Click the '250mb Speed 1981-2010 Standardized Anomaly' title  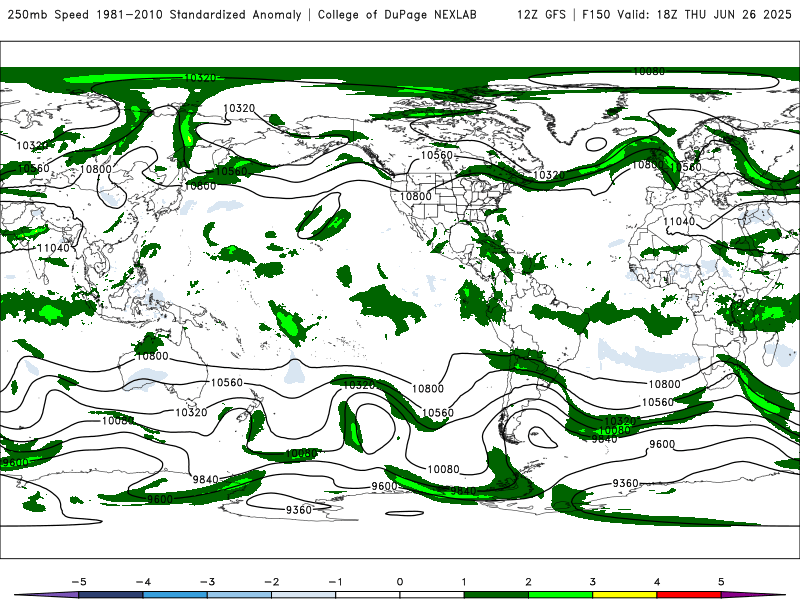155,14
